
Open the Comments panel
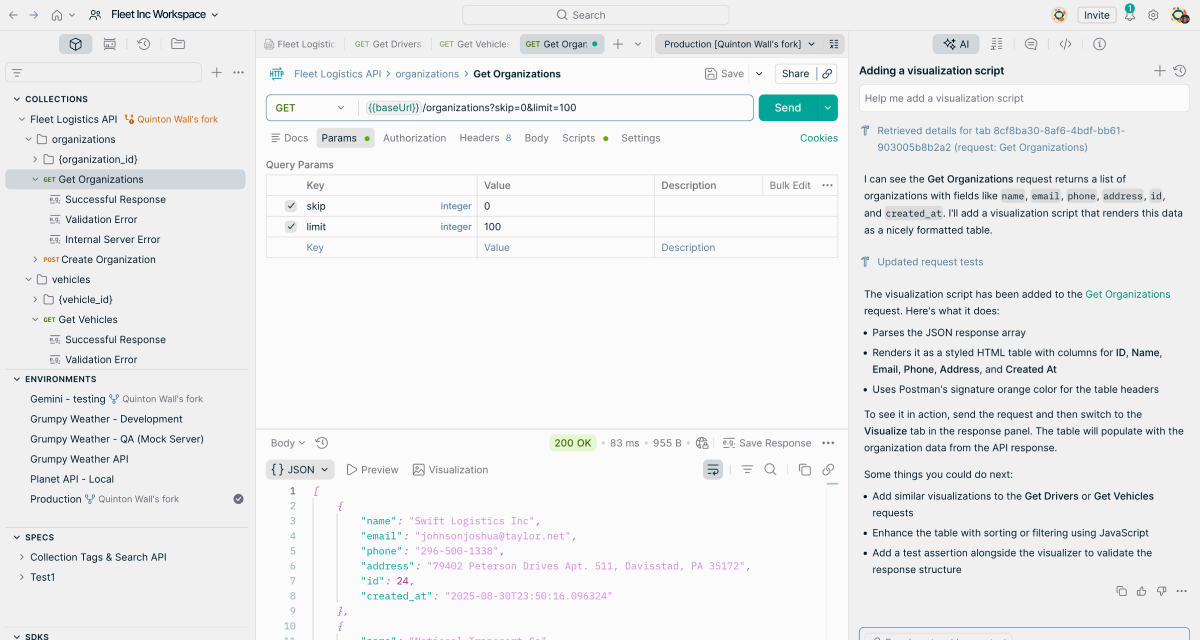pos(1030,43)
